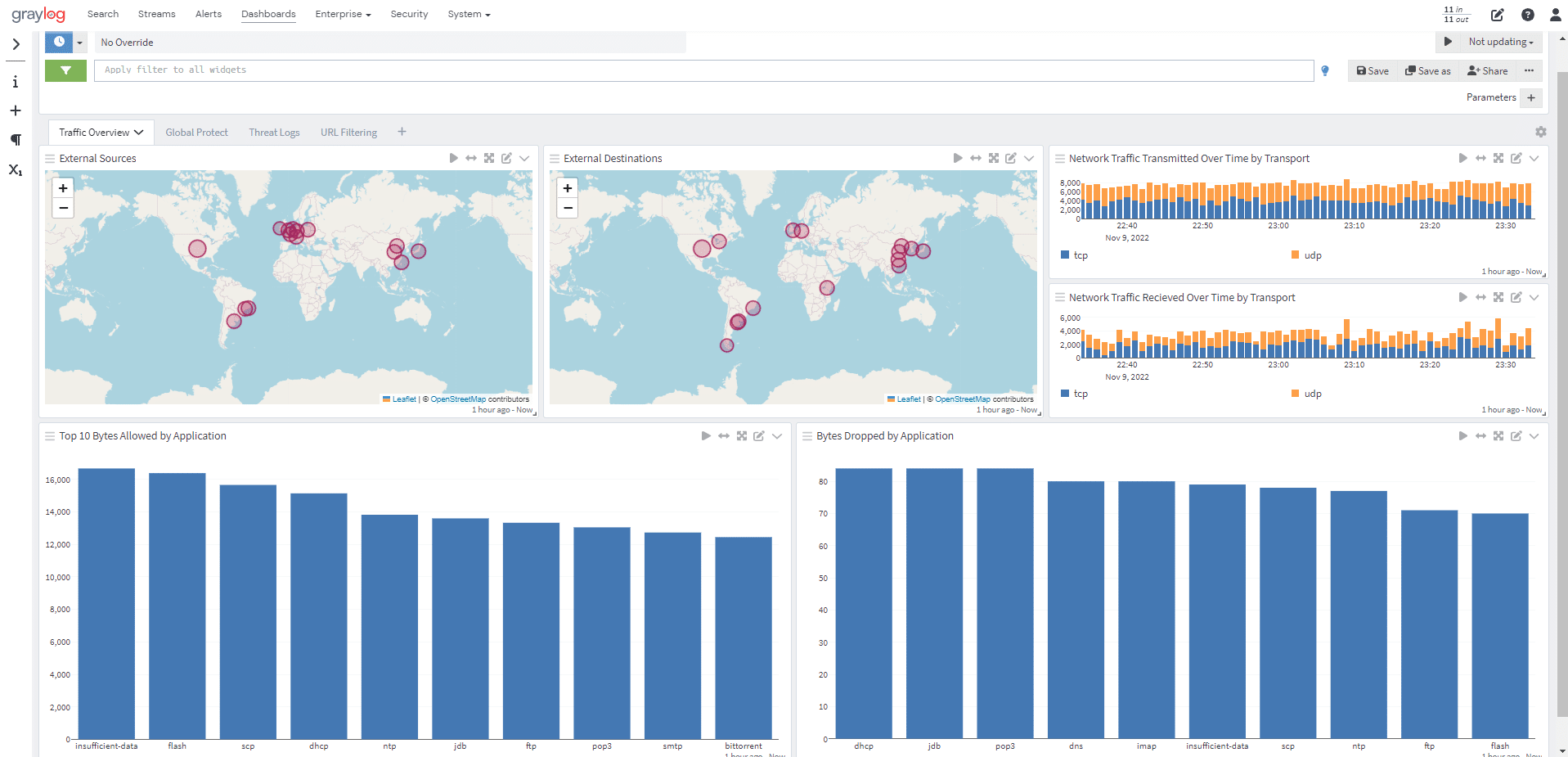Viewport: 1568px width, 757px height.
Task: Click the green filter execute button
Action: tap(65, 70)
